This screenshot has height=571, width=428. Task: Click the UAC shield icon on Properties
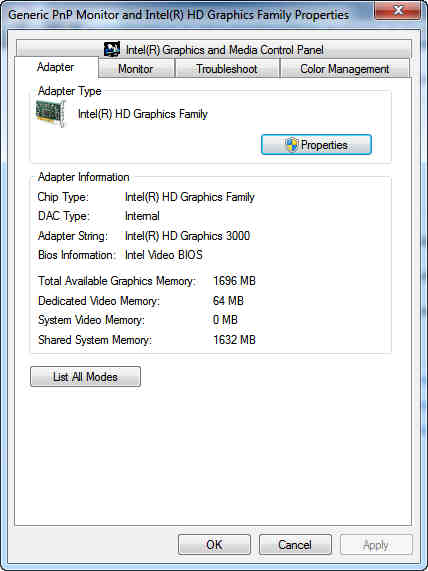[x=291, y=145]
